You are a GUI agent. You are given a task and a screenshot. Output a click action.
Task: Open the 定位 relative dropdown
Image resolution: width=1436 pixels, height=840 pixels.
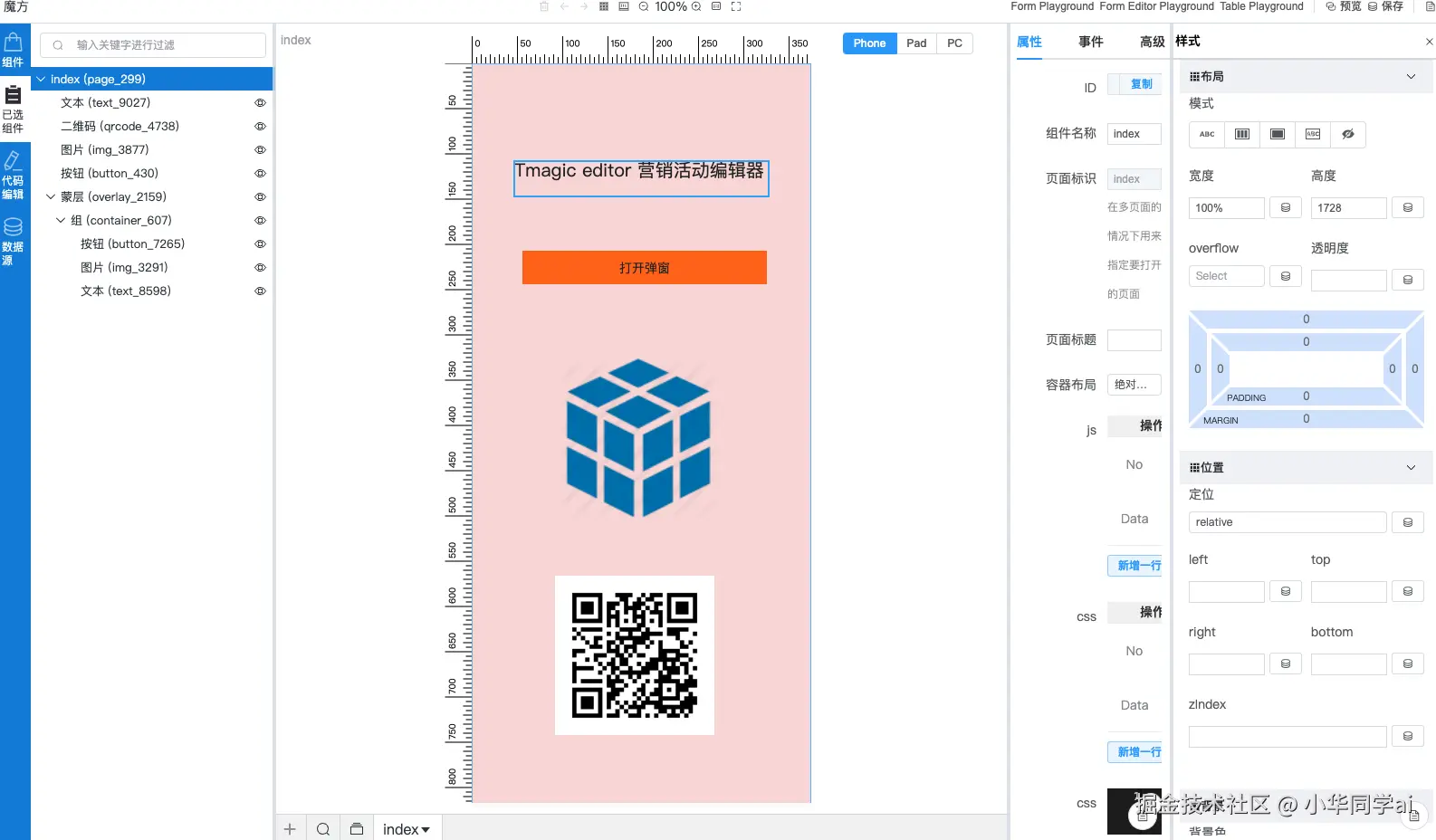[x=1288, y=522]
